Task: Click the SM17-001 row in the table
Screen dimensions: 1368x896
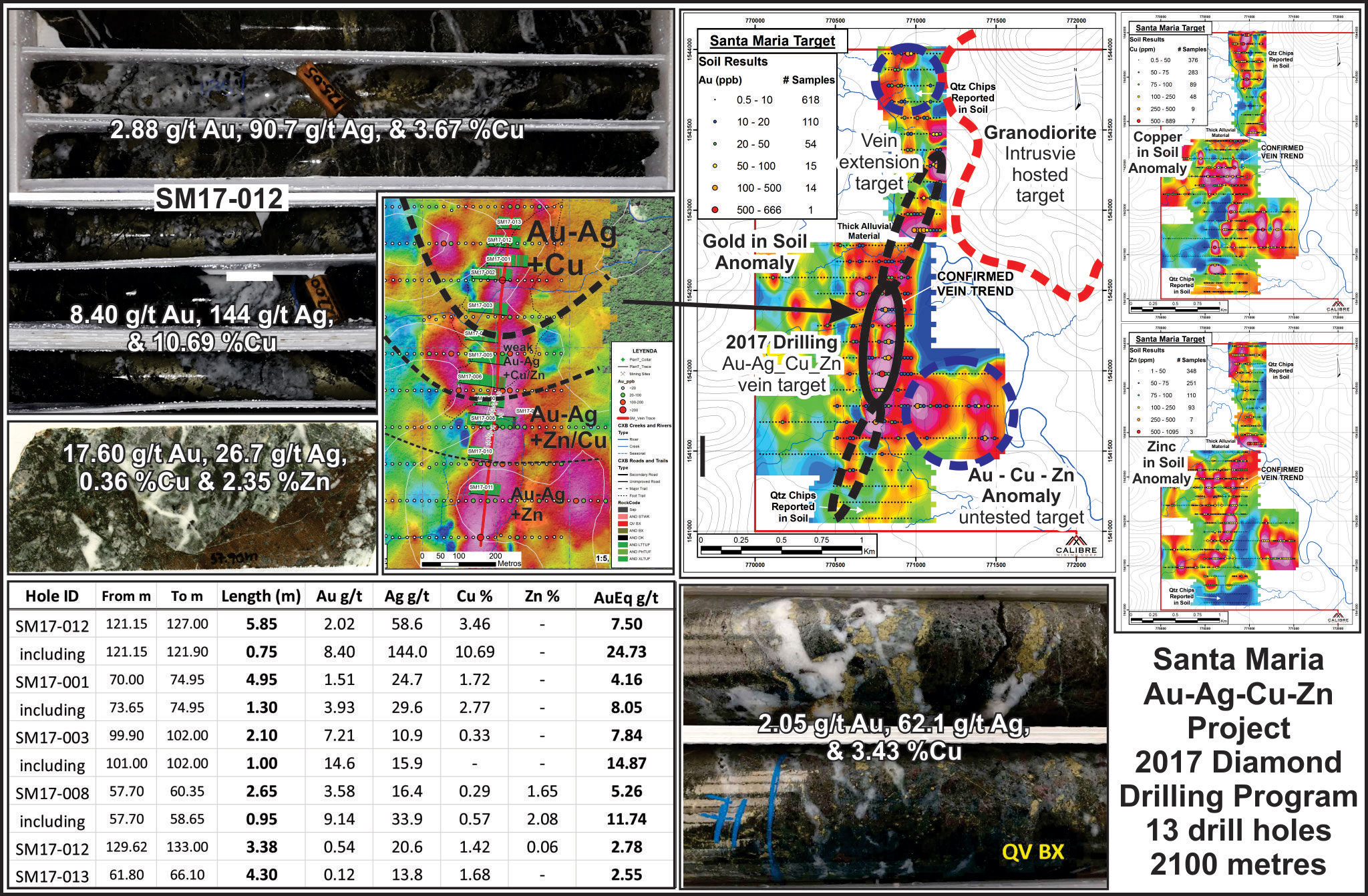Action: click(x=340, y=680)
